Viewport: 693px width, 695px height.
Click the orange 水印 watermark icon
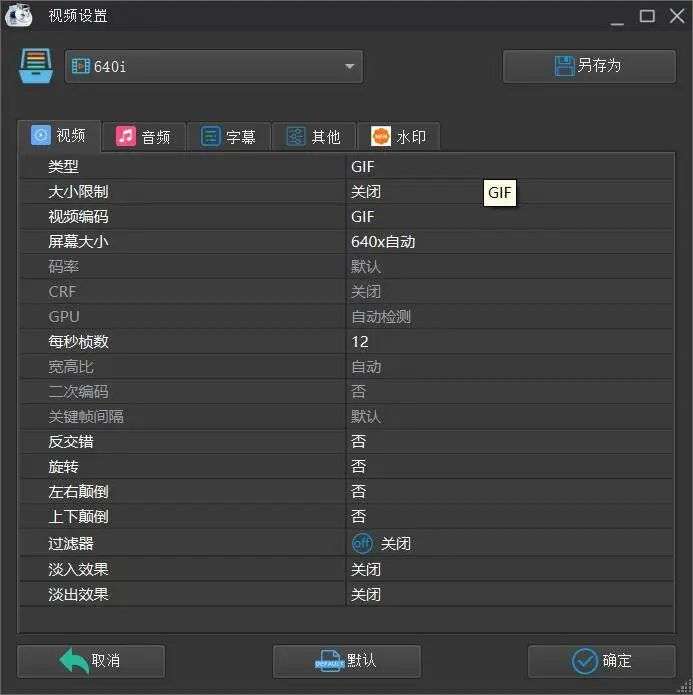pos(380,136)
